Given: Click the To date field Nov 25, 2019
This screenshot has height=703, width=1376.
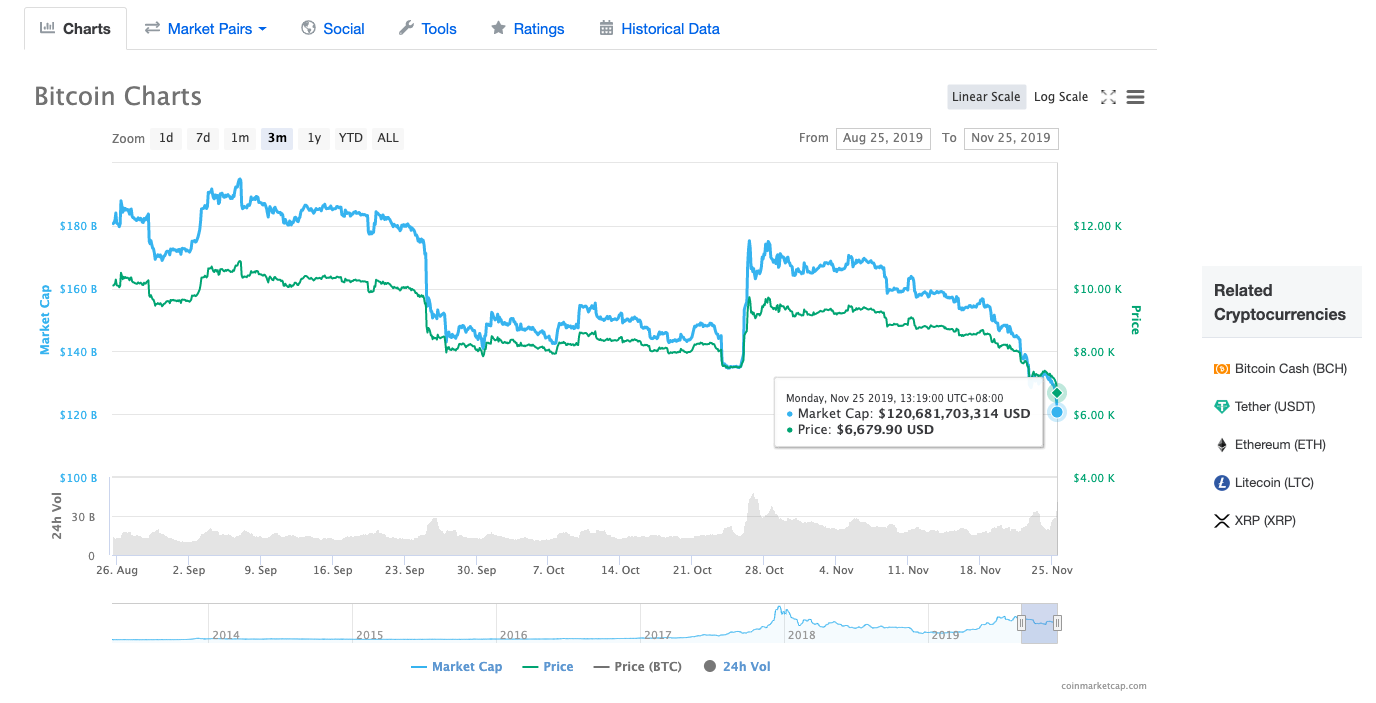Looking at the screenshot, I should (x=1011, y=138).
